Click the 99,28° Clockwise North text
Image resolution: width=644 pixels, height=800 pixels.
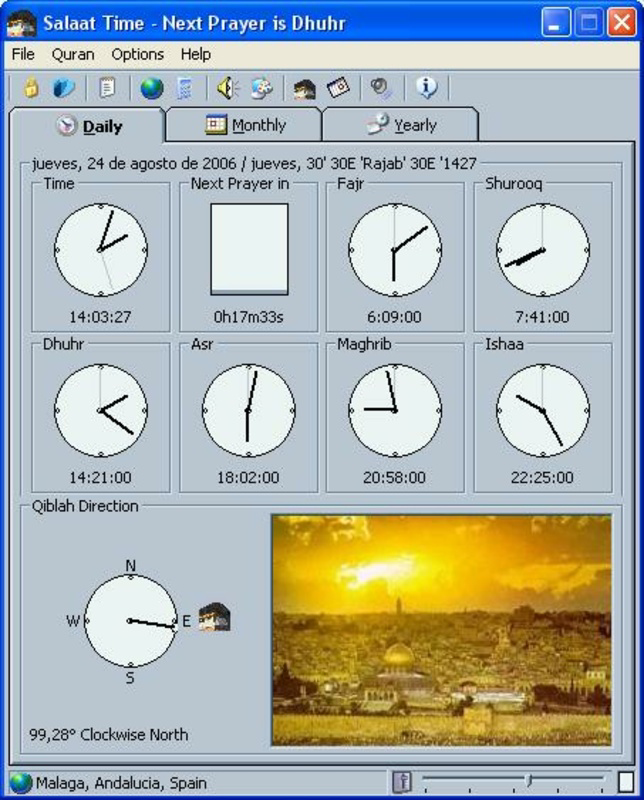pyautogui.click(x=109, y=735)
